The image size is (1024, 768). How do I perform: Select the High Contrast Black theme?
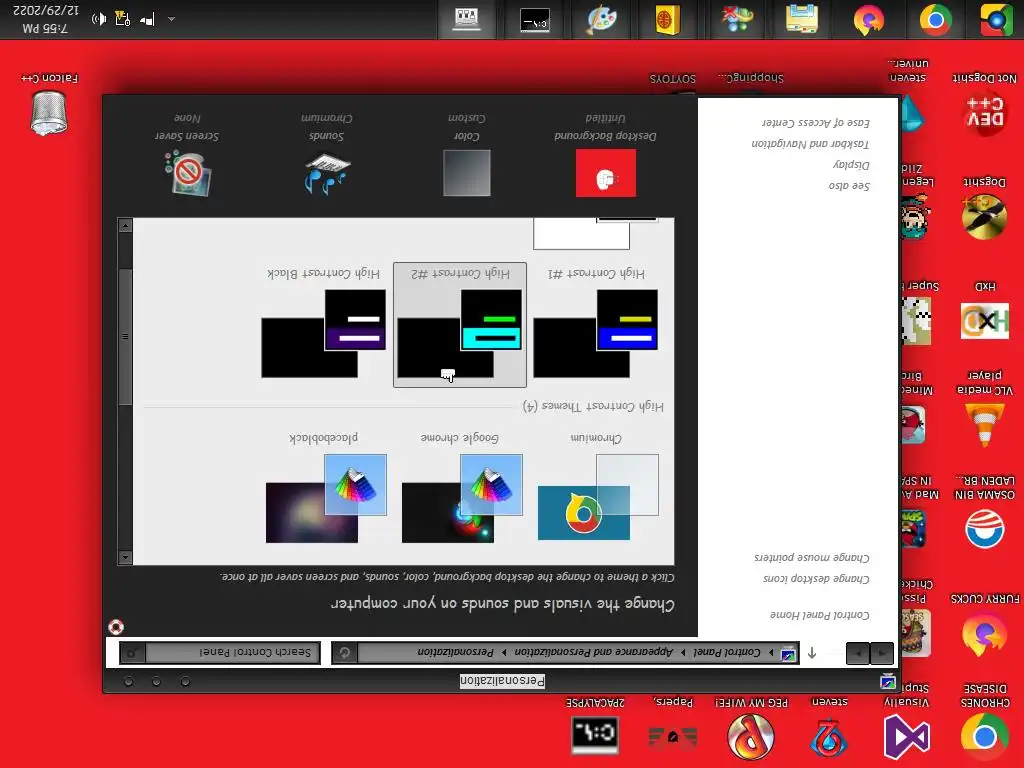(324, 325)
